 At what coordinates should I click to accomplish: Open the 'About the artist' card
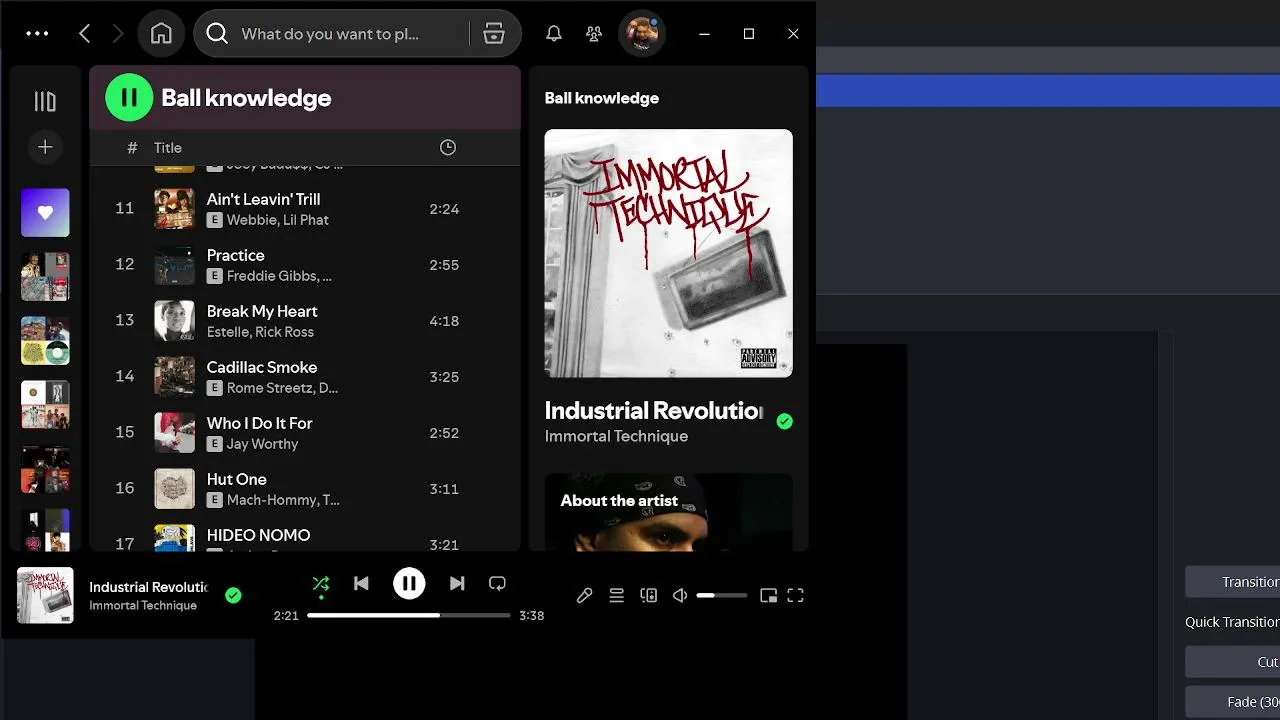click(x=668, y=512)
